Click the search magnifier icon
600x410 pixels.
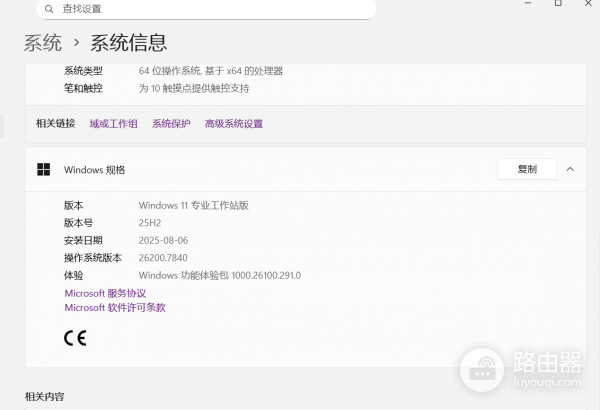[49, 9]
